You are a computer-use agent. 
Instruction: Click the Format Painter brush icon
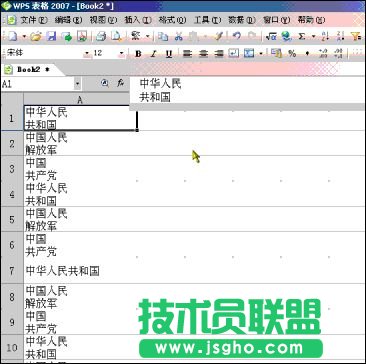tap(219, 36)
